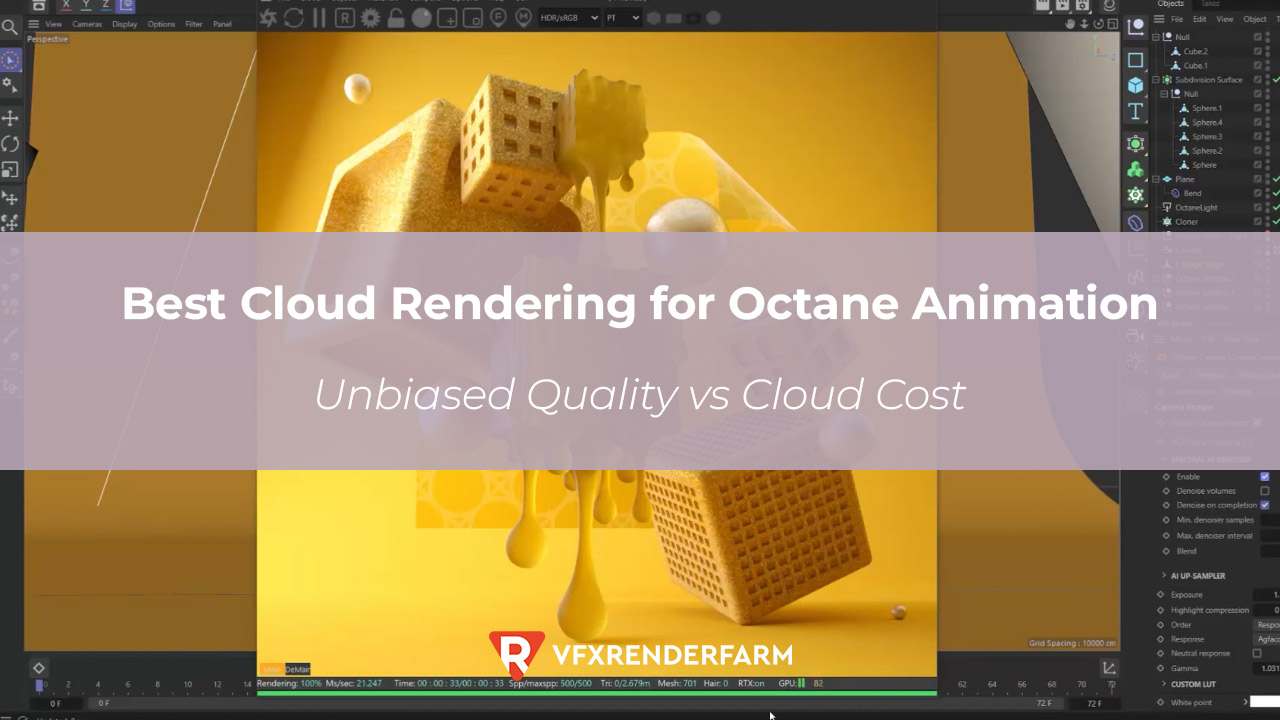The width and height of the screenshot is (1280, 720).
Task: Open the PT kernel dropdown
Action: pyautogui.click(x=622, y=17)
